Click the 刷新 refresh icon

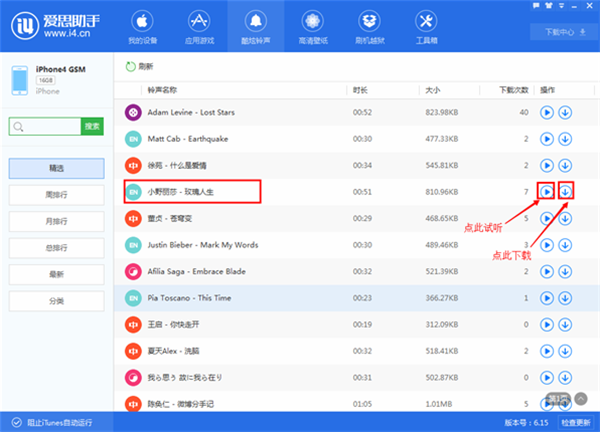(x=130, y=66)
